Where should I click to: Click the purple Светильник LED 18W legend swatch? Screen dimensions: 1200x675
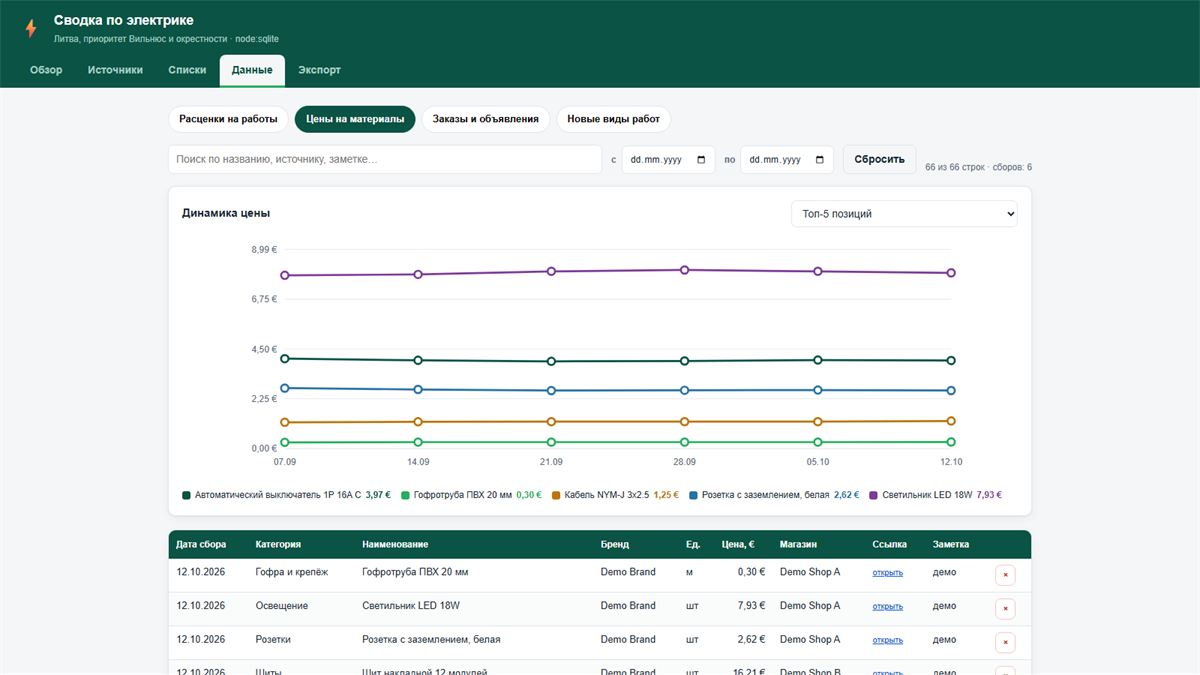[x=874, y=495]
